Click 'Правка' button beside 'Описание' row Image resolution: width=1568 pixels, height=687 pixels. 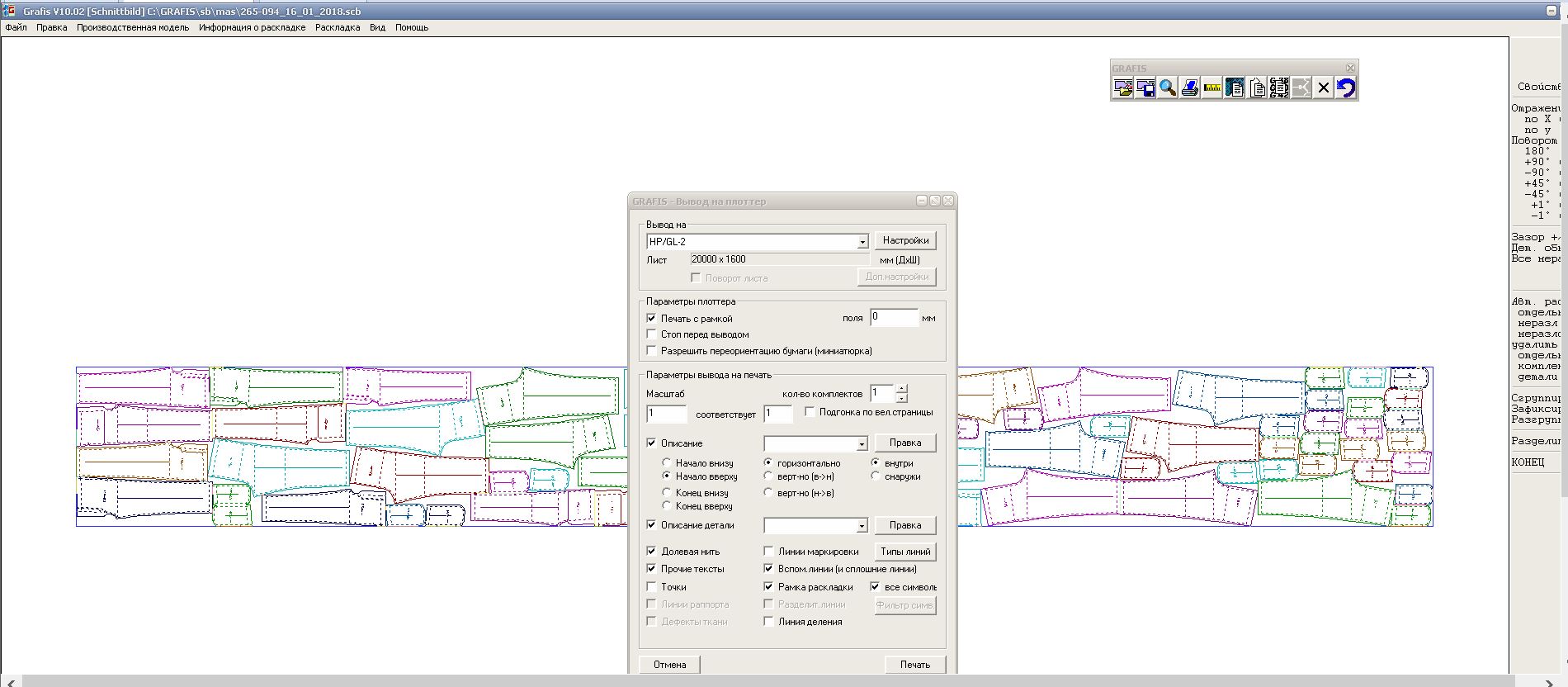coord(905,443)
